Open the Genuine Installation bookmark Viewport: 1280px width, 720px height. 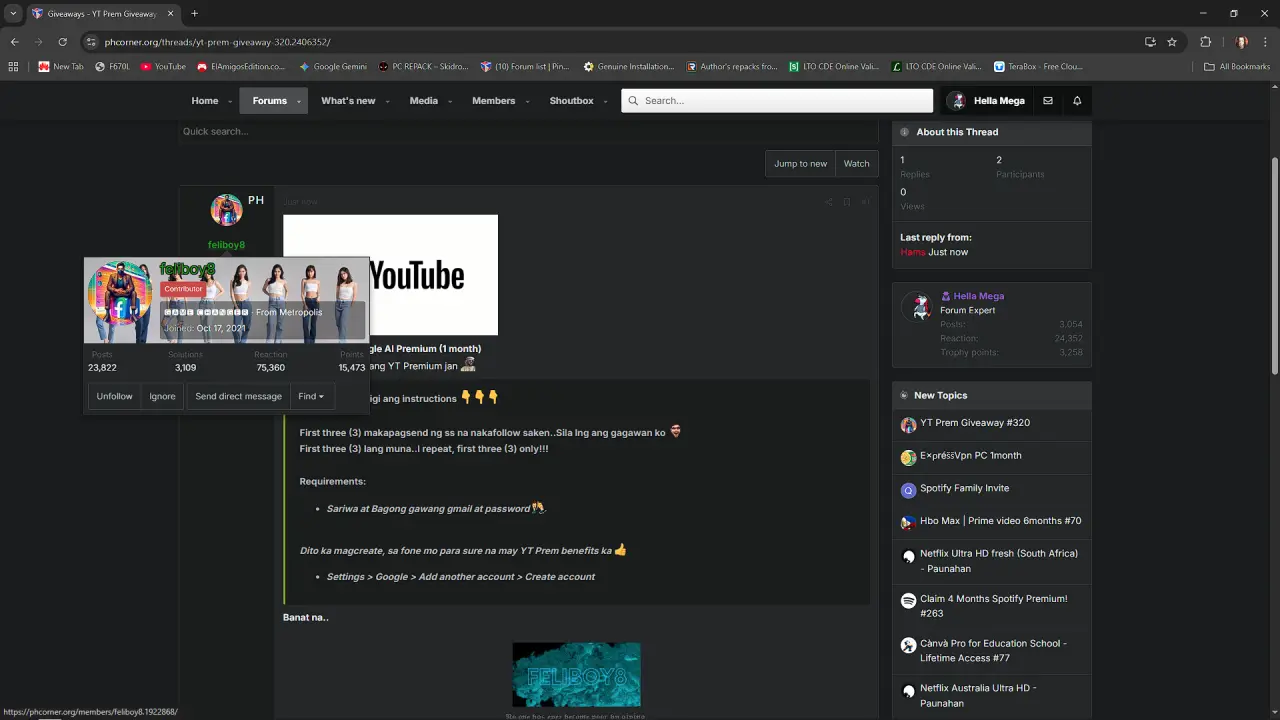(x=629, y=67)
